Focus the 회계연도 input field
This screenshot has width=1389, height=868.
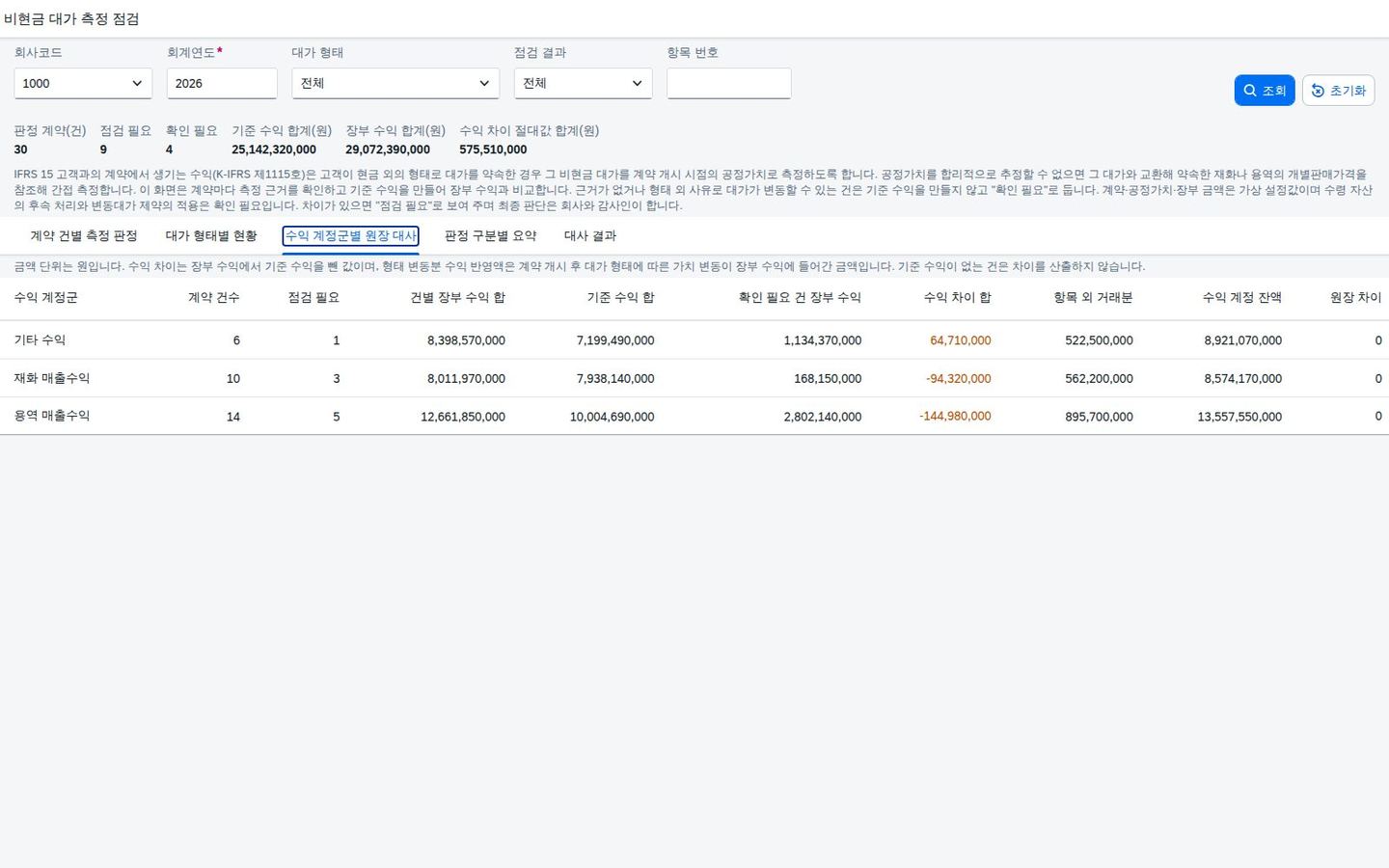tap(222, 83)
